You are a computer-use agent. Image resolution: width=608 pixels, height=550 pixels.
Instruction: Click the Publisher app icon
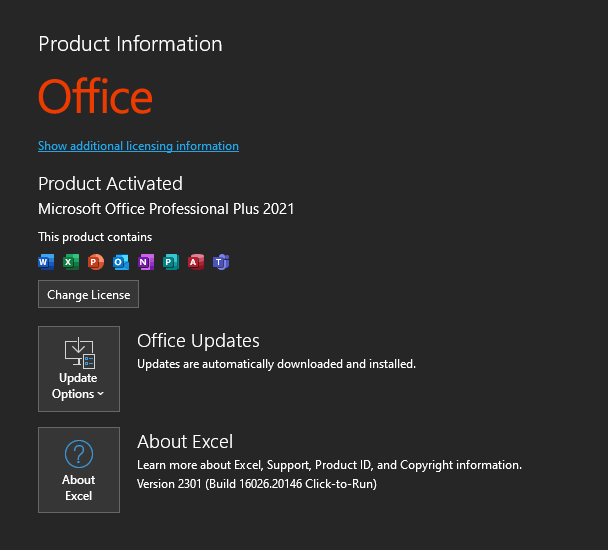pos(171,262)
